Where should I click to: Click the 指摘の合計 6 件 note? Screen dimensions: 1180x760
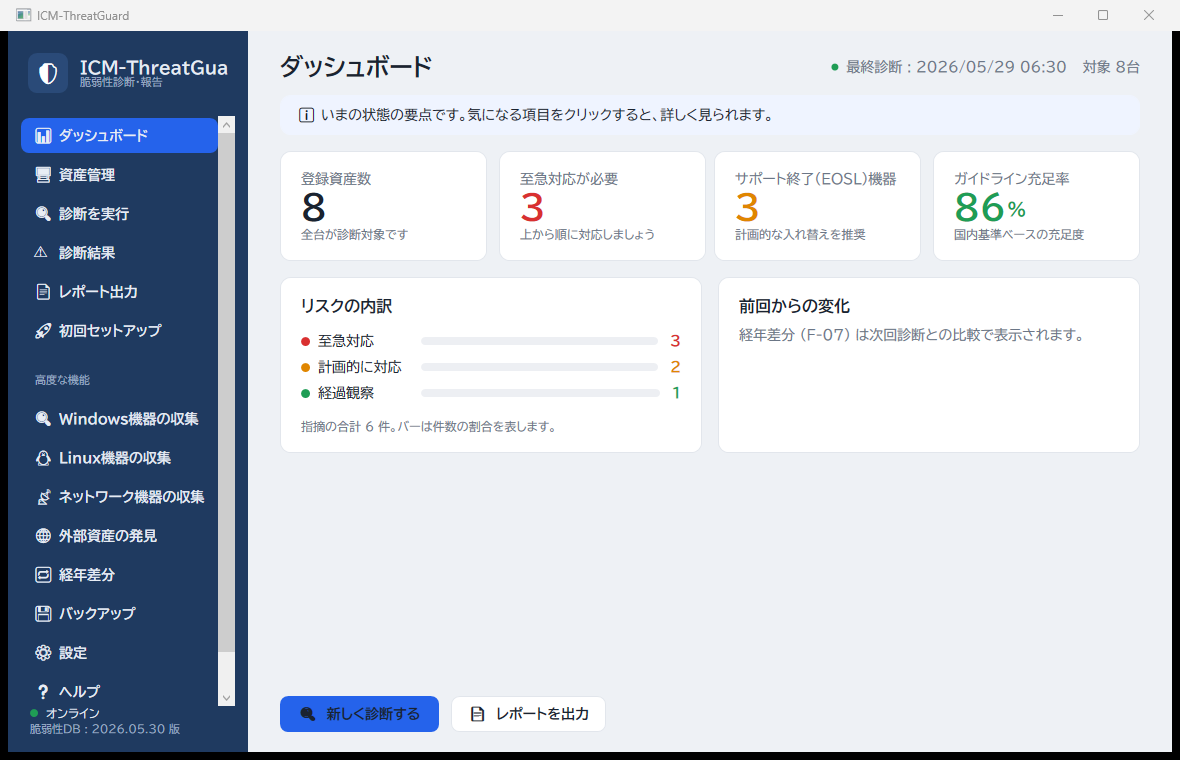428,427
